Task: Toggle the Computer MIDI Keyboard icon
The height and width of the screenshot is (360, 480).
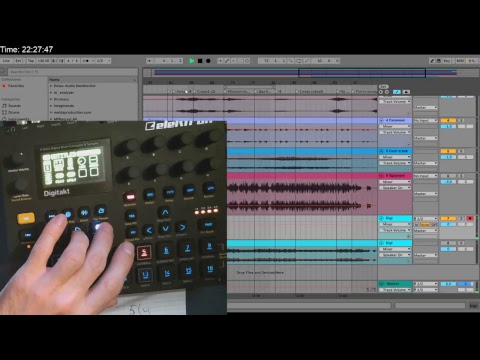Action: pyautogui.click(x=439, y=61)
